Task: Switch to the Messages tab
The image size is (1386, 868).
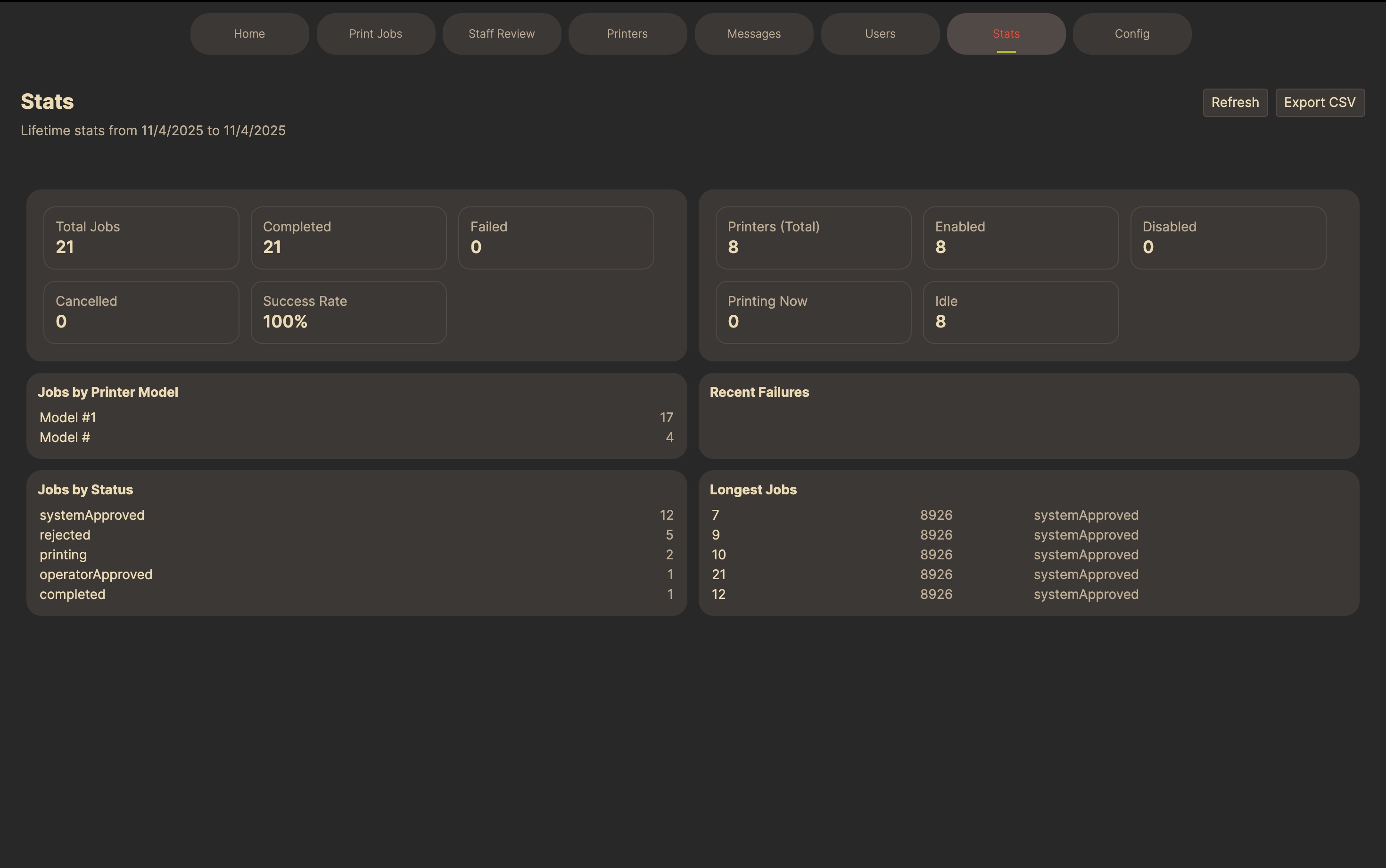Action: click(753, 33)
